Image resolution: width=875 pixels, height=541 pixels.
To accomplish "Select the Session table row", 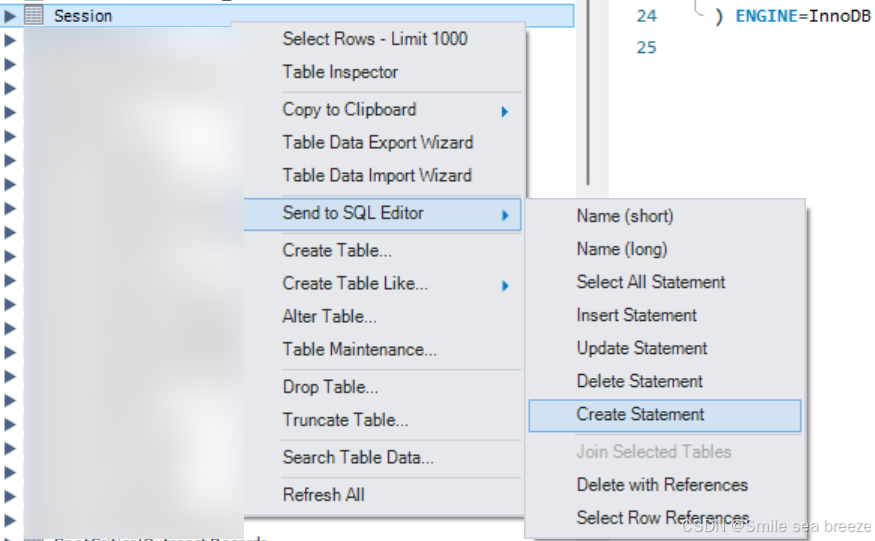I will click(x=287, y=16).
